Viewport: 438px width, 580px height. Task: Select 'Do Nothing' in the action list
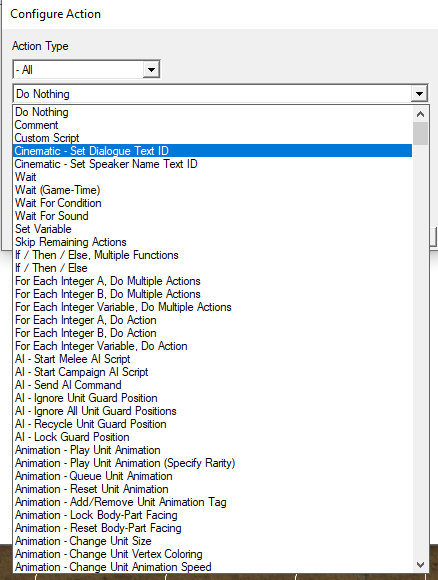(x=213, y=112)
